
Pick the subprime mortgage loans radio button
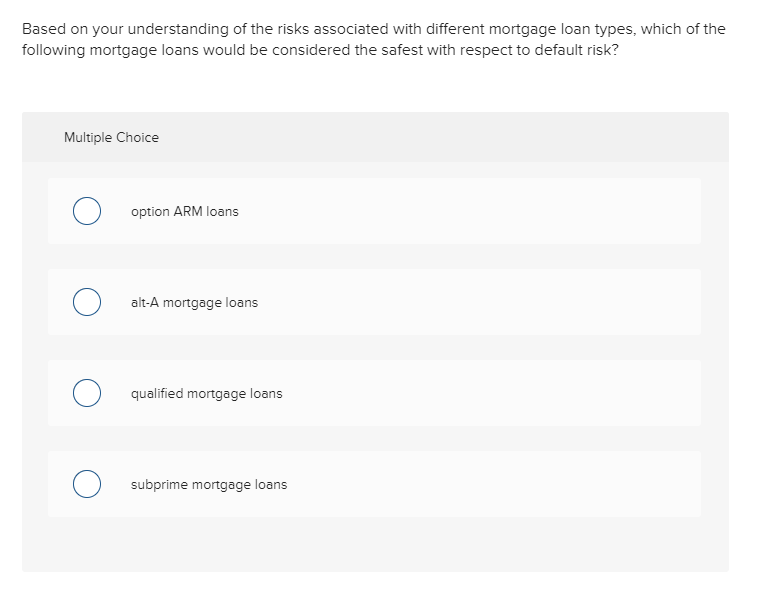(86, 485)
